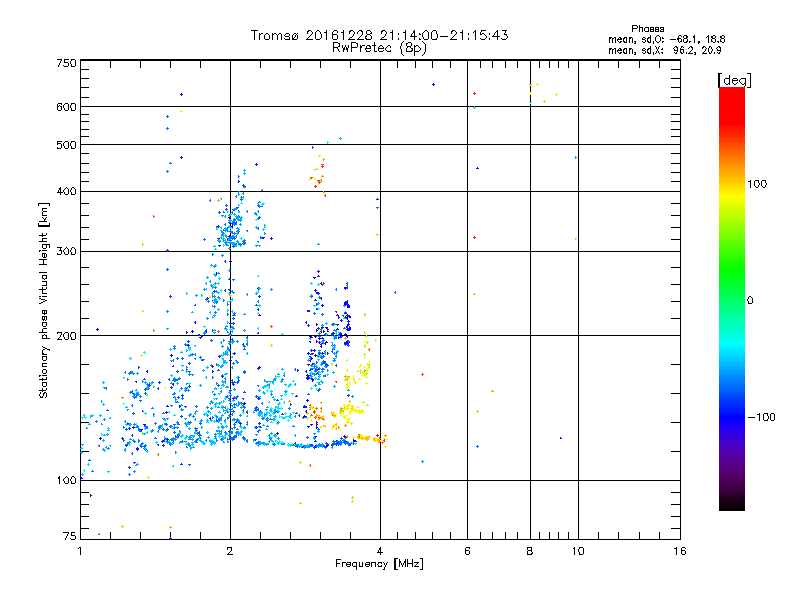This screenshot has height=600, width=800.
Task: Click the 'Frequency [MHz]' axis label
Action: [x=379, y=564]
